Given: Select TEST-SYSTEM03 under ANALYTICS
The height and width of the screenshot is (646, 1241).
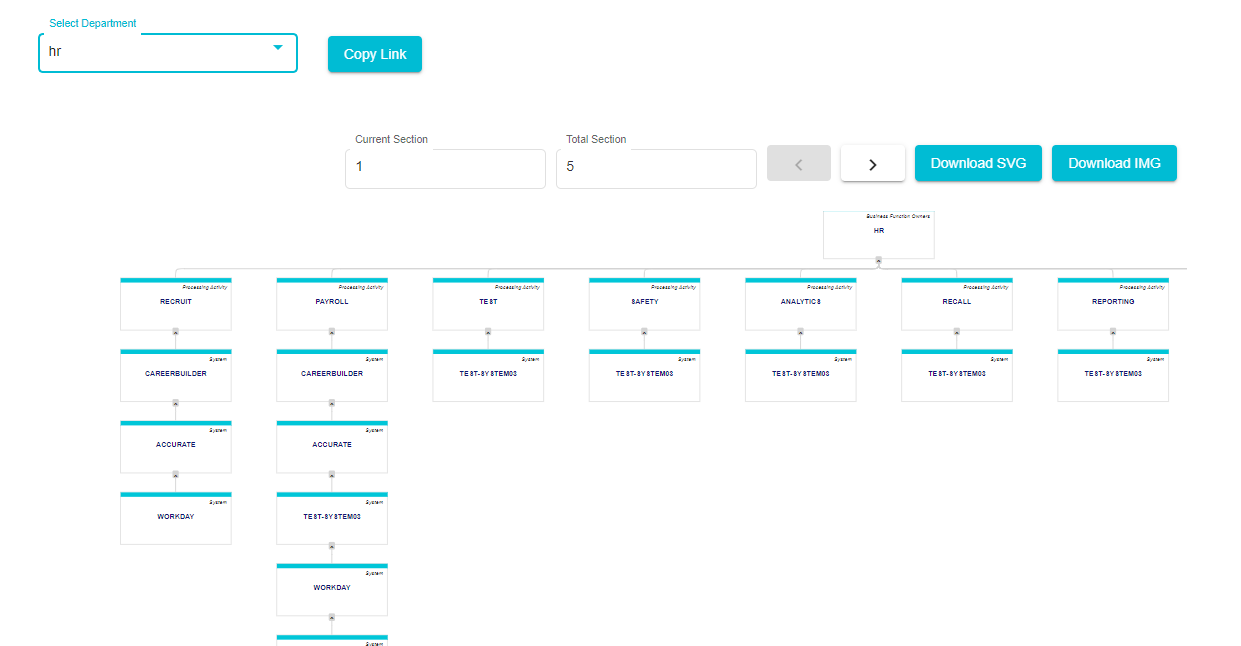Looking at the screenshot, I should 801,375.
